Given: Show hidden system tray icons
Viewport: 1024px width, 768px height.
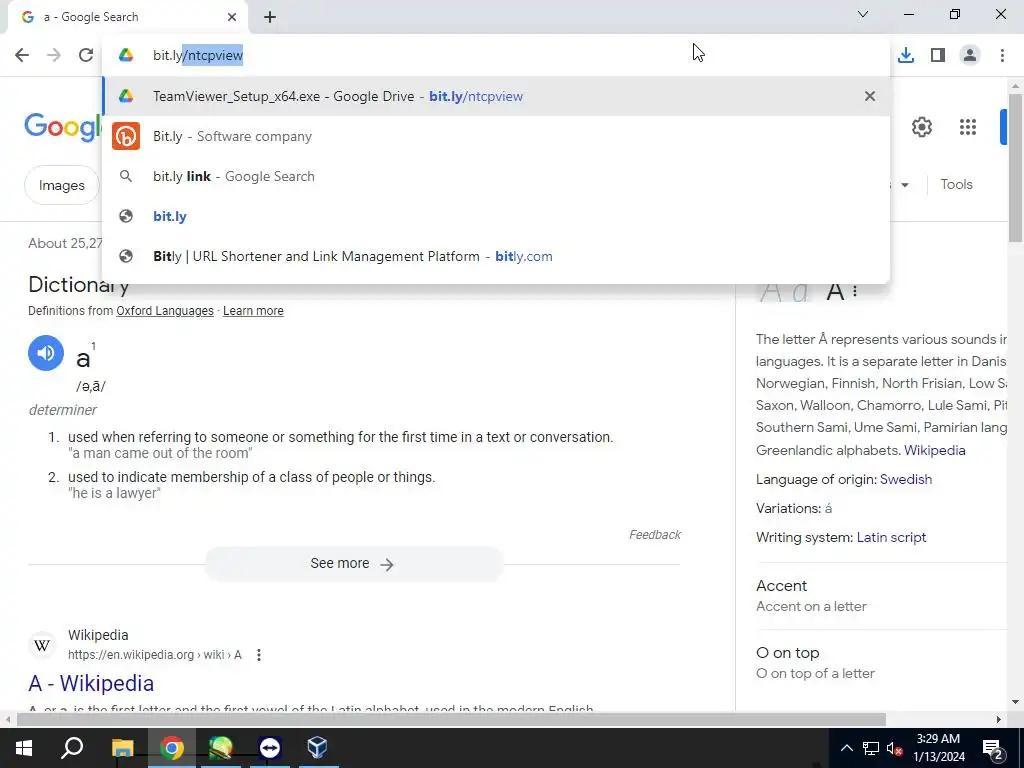Looking at the screenshot, I should point(846,748).
